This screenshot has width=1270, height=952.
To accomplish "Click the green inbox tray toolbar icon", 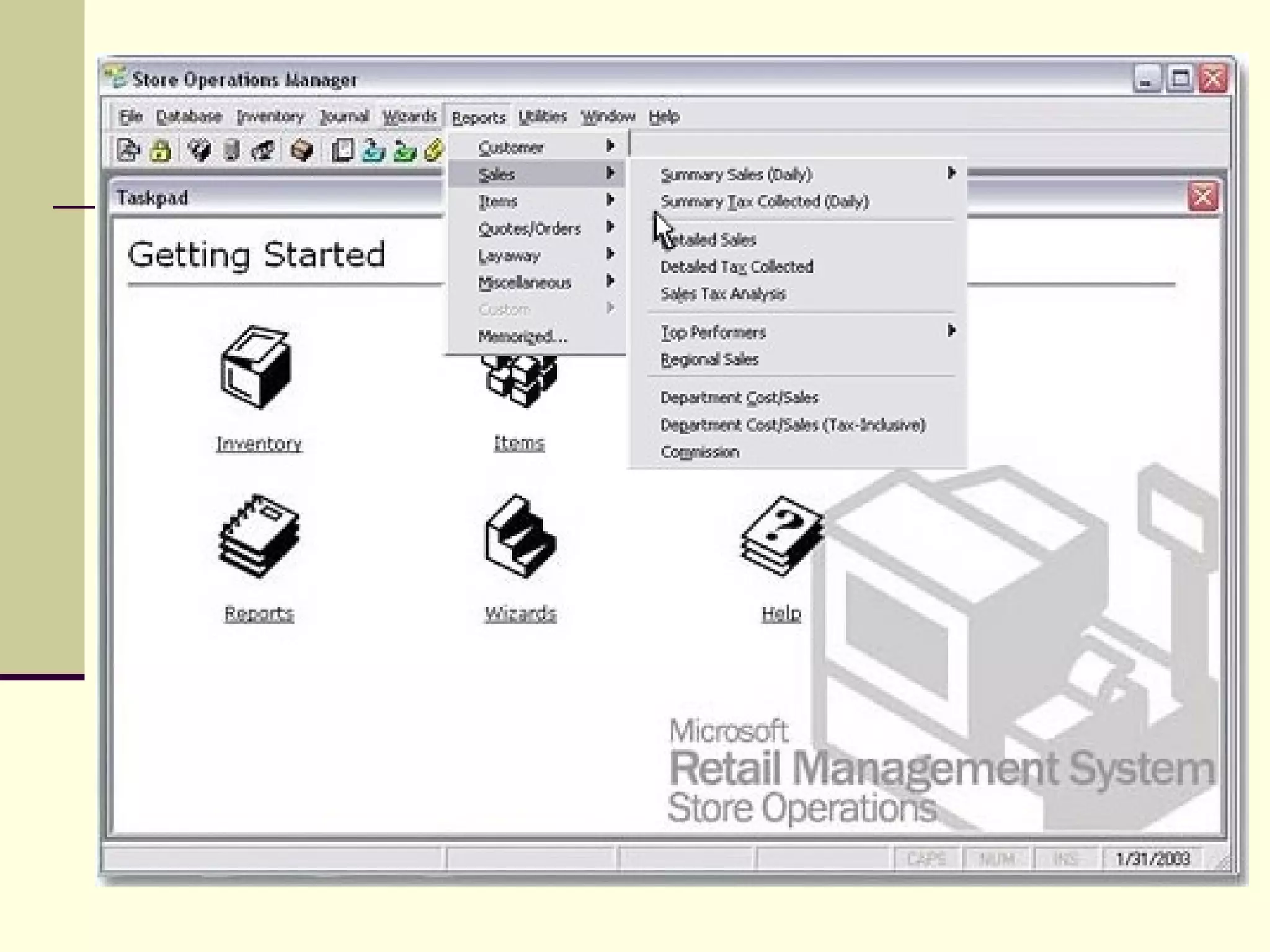I will pyautogui.click(x=404, y=151).
